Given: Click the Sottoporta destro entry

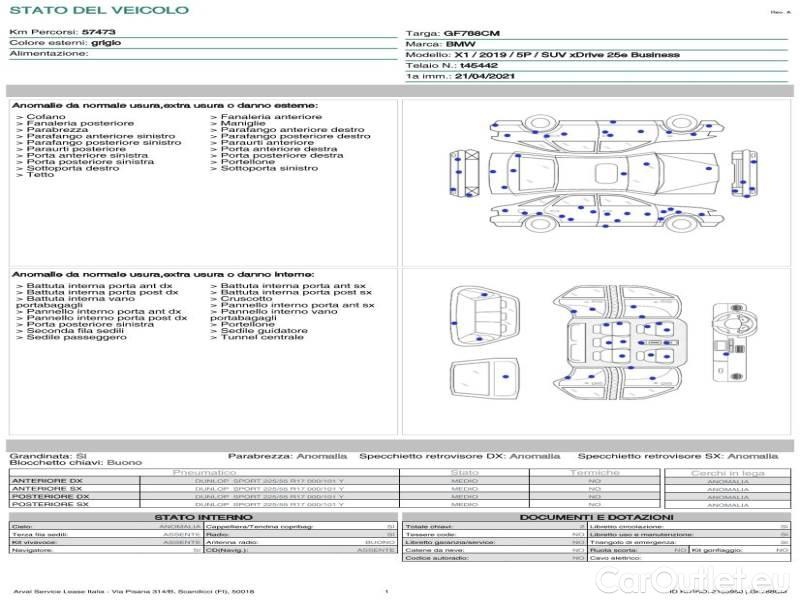Looking at the screenshot, I should coord(68,168).
